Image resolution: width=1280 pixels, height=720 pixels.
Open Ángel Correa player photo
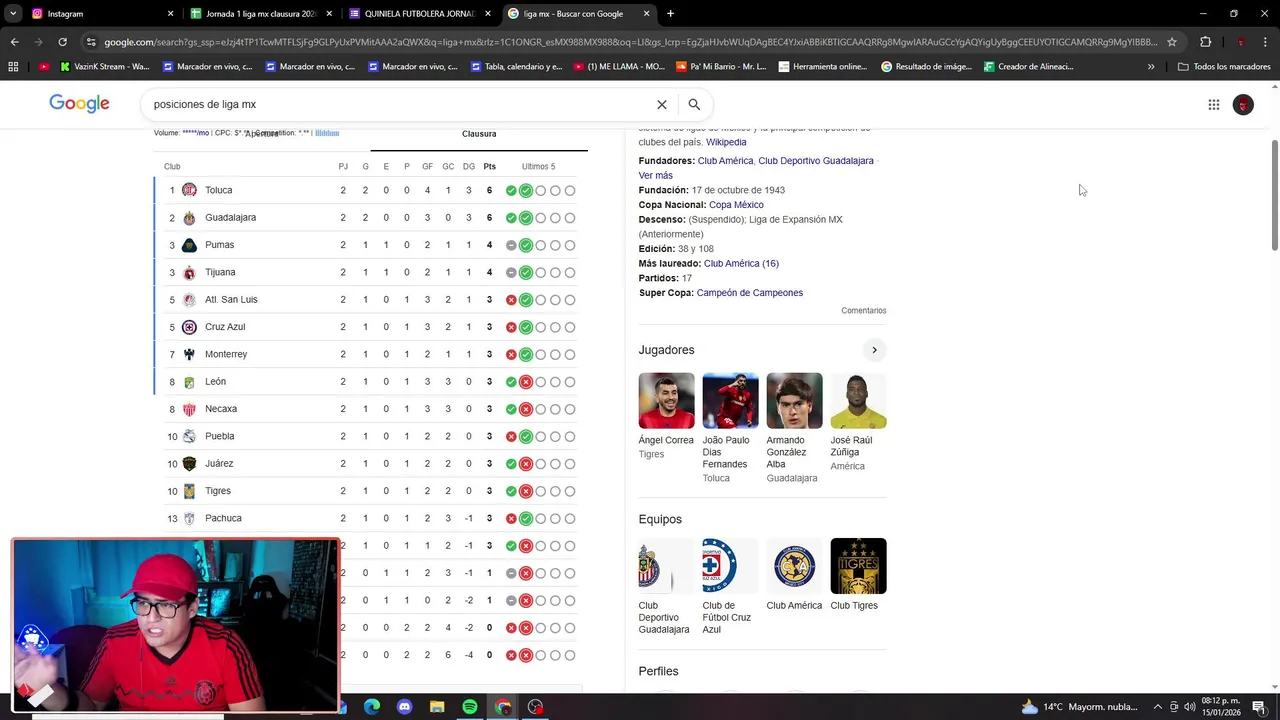[x=667, y=401]
